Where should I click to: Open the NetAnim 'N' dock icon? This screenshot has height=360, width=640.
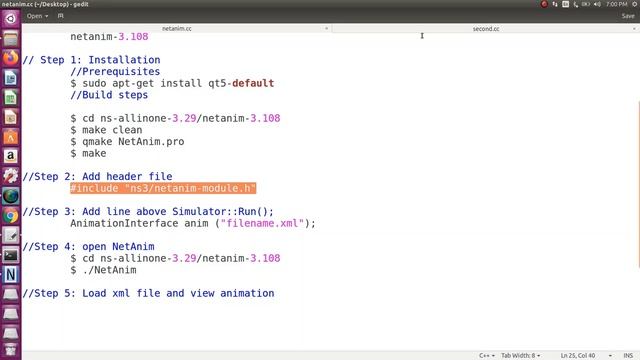(11, 275)
